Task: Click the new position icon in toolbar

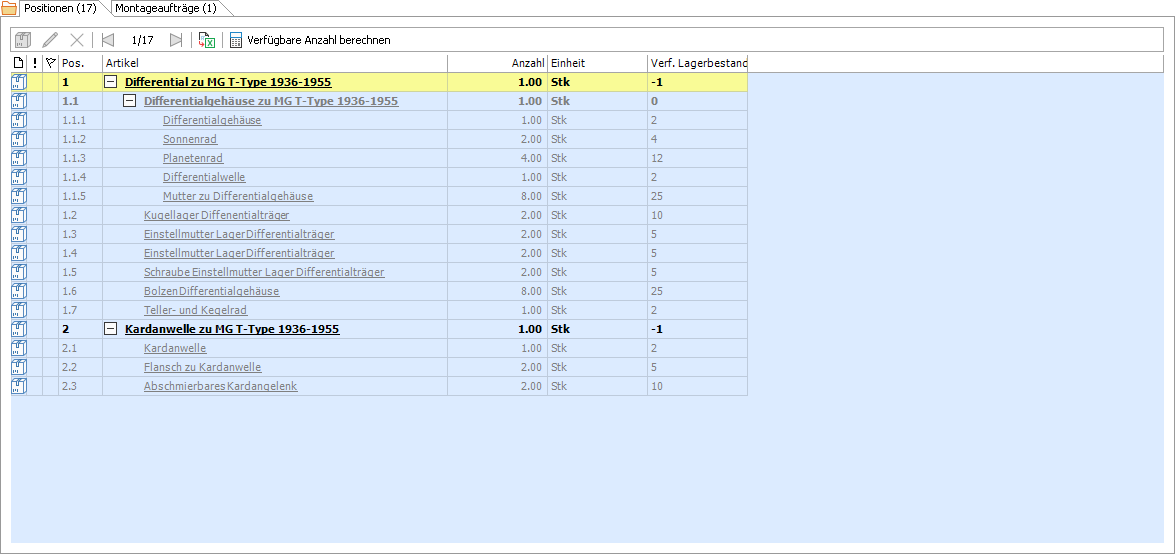Action: 23,40
